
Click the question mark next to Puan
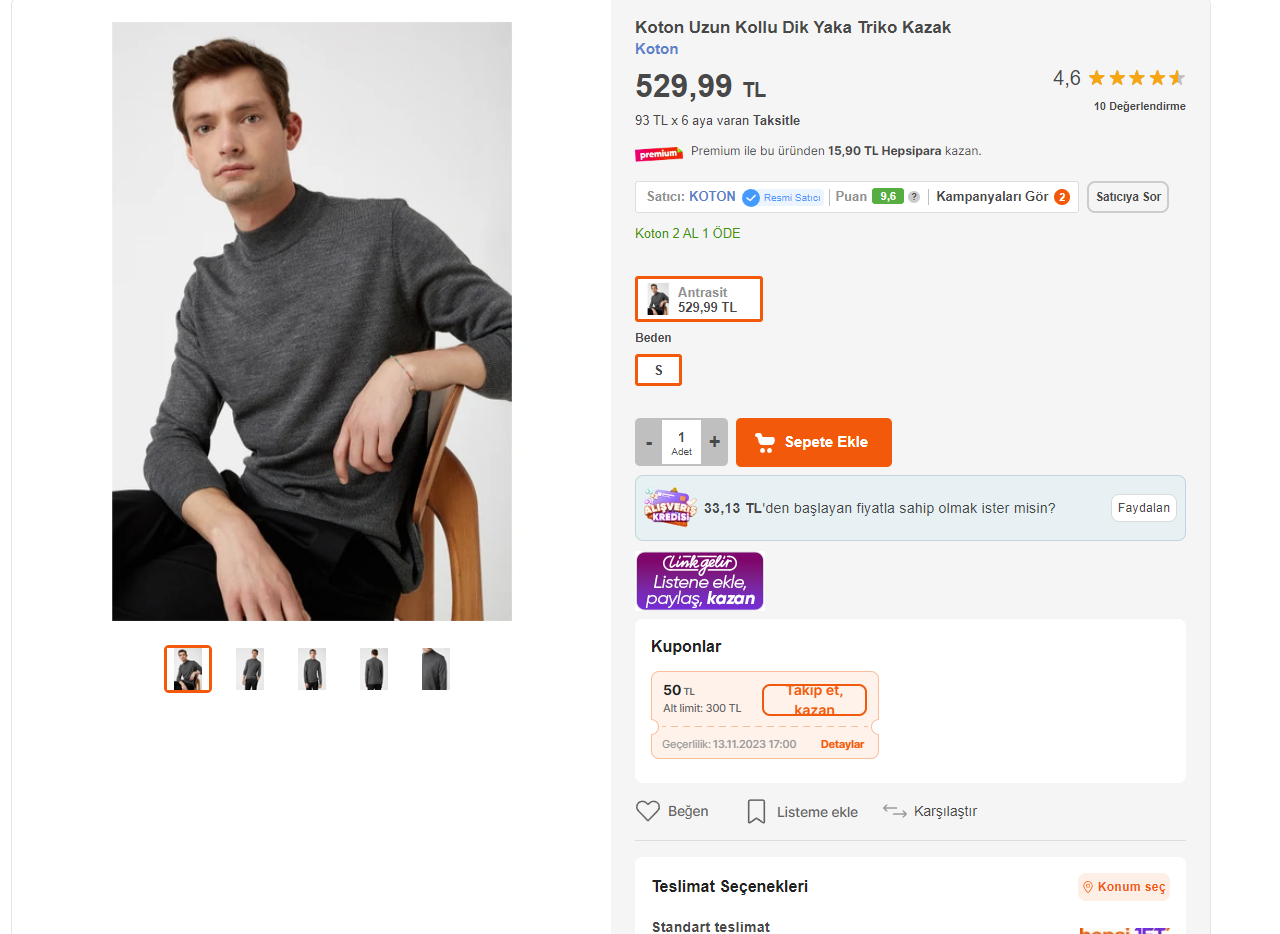(914, 197)
